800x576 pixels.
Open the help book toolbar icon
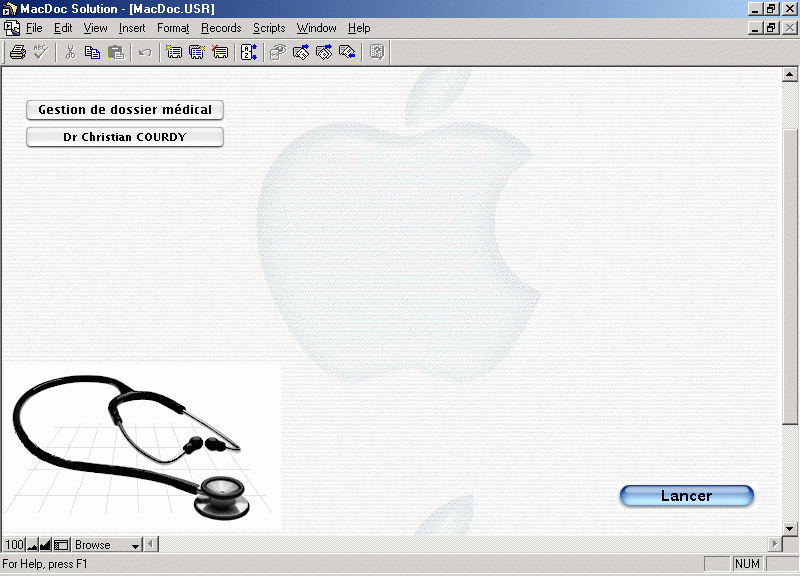tap(377, 52)
